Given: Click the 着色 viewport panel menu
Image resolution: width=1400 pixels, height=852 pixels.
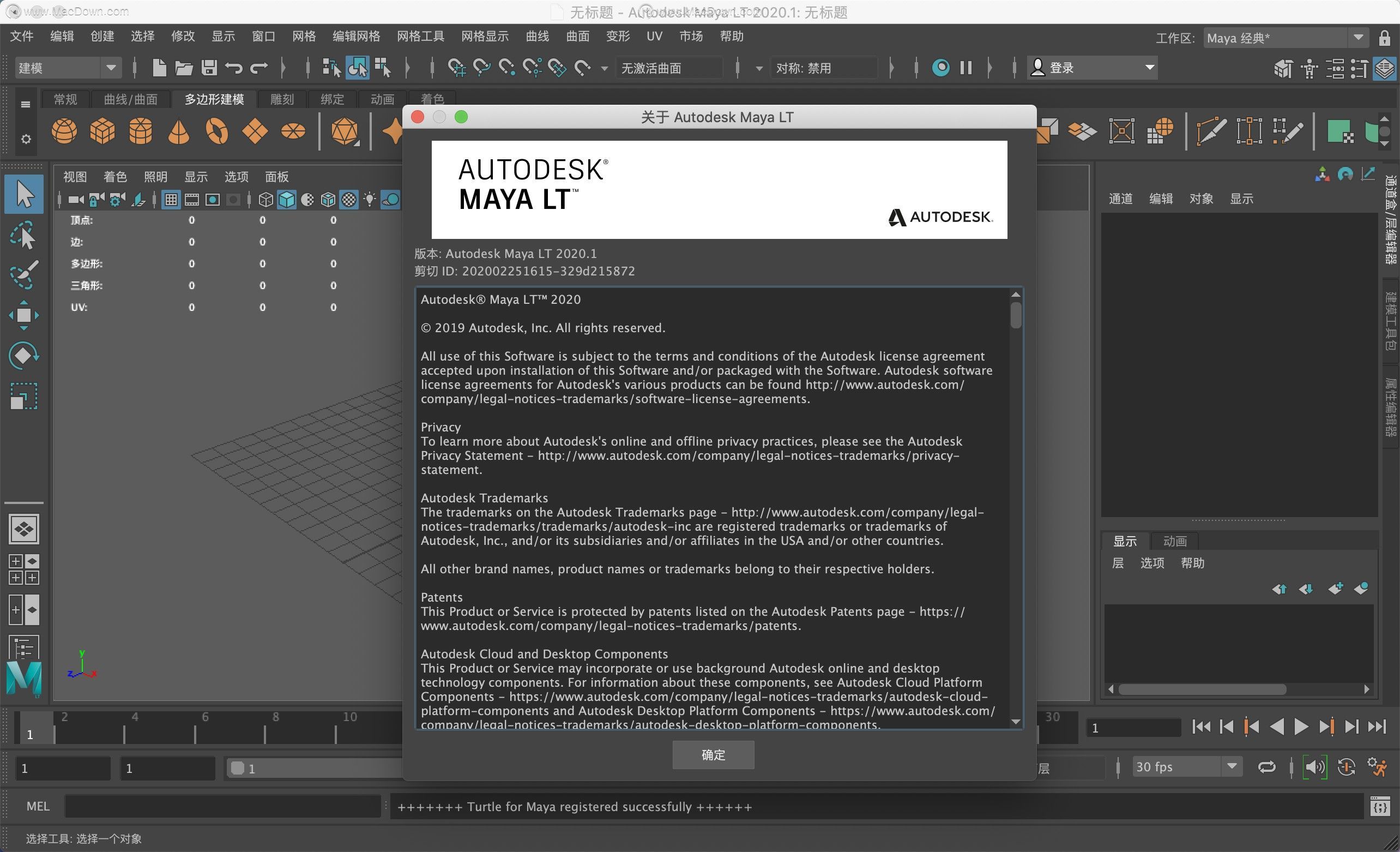Looking at the screenshot, I should point(116,177).
